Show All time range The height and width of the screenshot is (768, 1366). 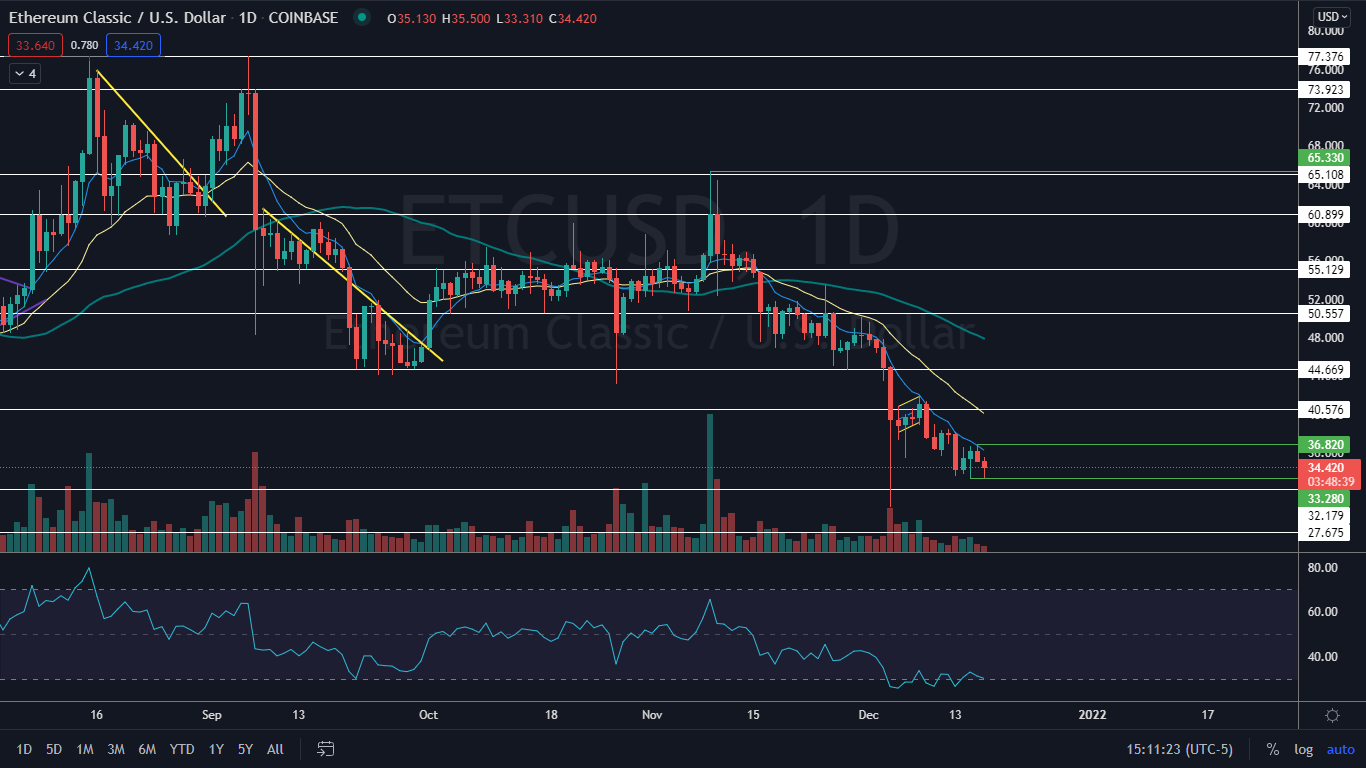(x=275, y=749)
